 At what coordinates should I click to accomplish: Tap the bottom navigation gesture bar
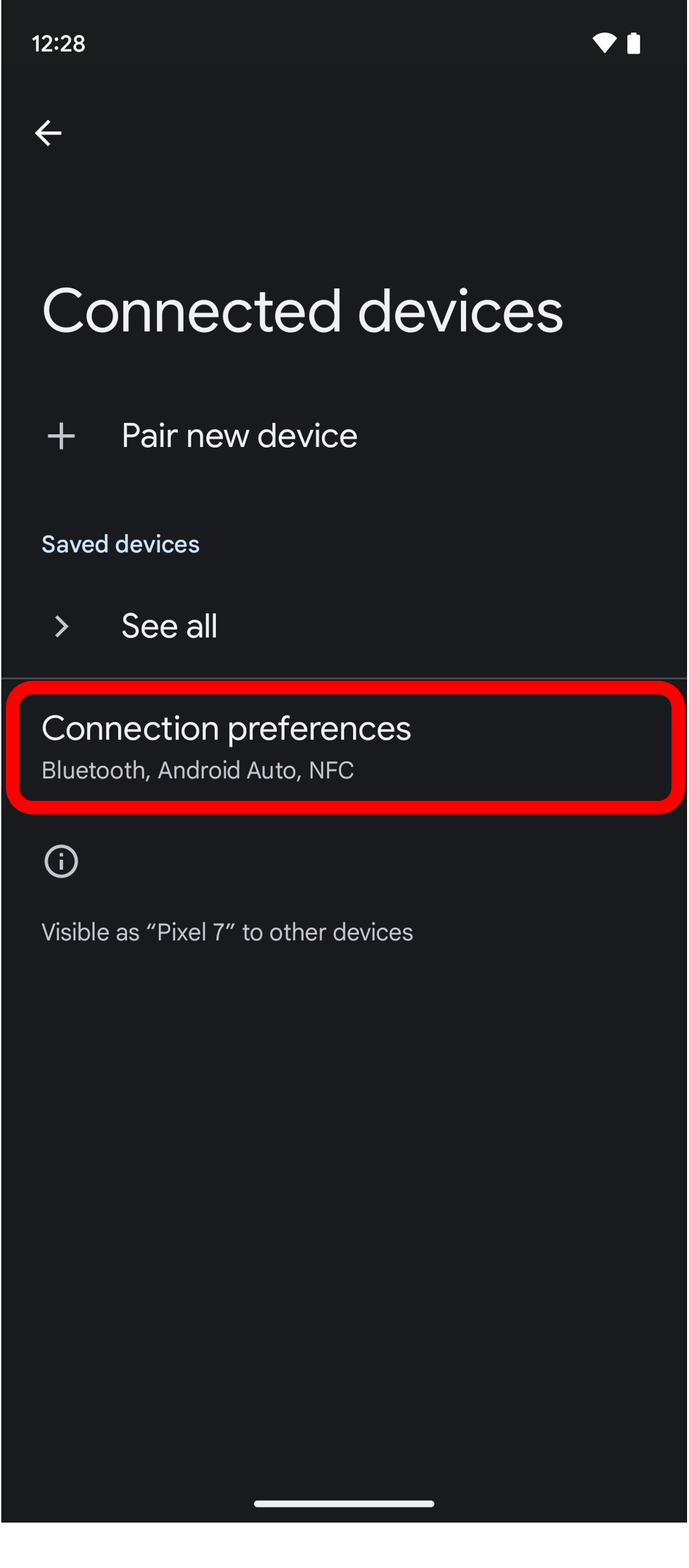(344, 1503)
